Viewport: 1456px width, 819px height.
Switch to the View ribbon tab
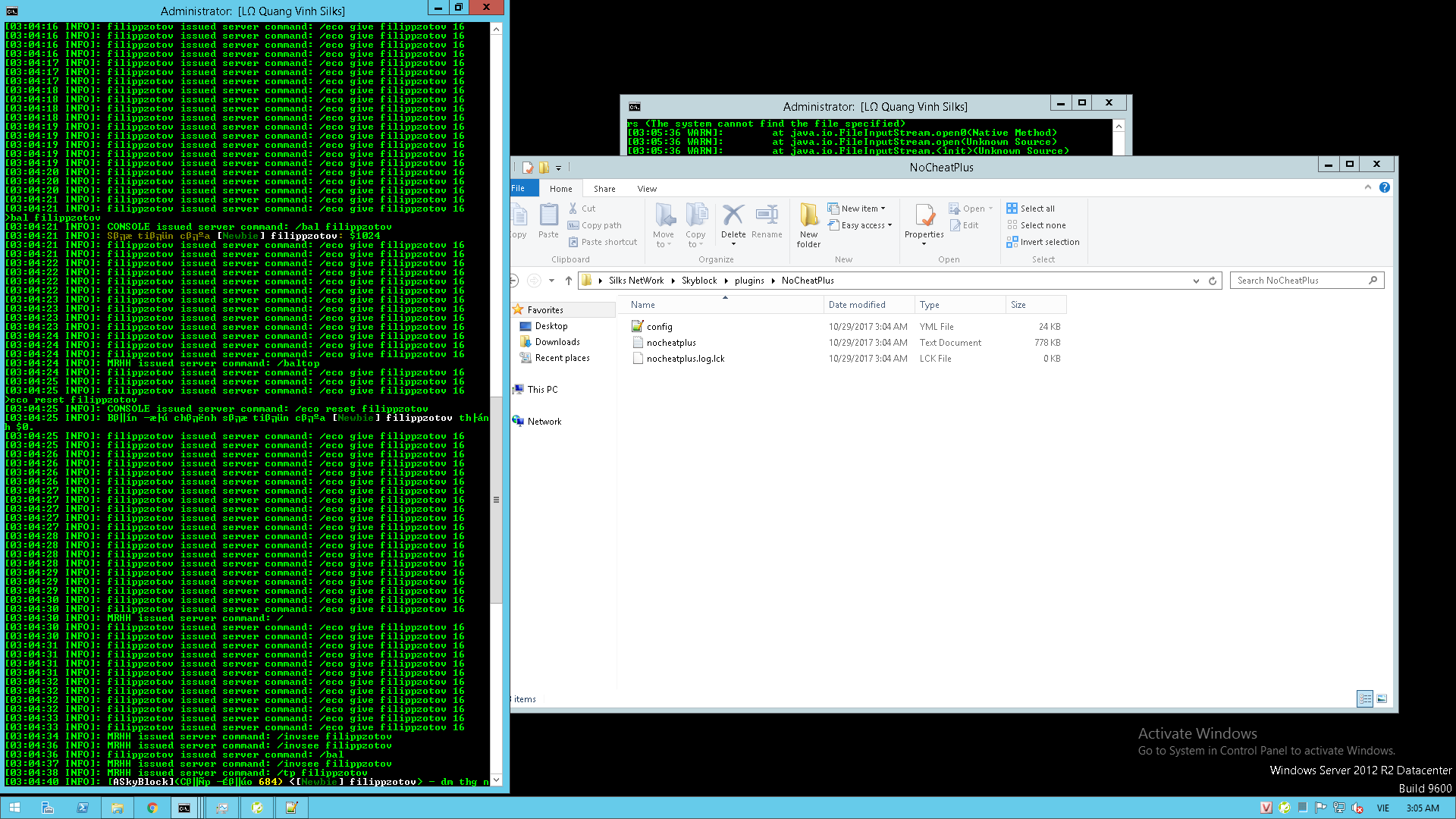click(x=647, y=189)
